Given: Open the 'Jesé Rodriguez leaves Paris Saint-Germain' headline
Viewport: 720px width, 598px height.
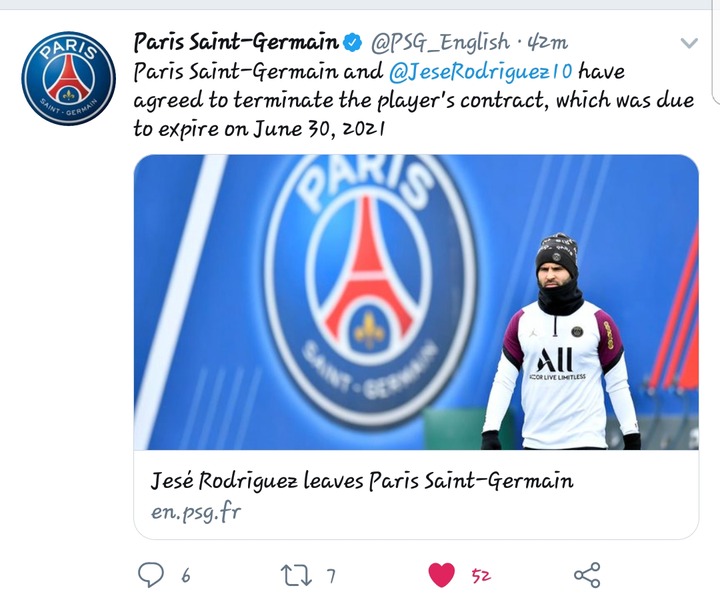Looking at the screenshot, I should (362, 481).
